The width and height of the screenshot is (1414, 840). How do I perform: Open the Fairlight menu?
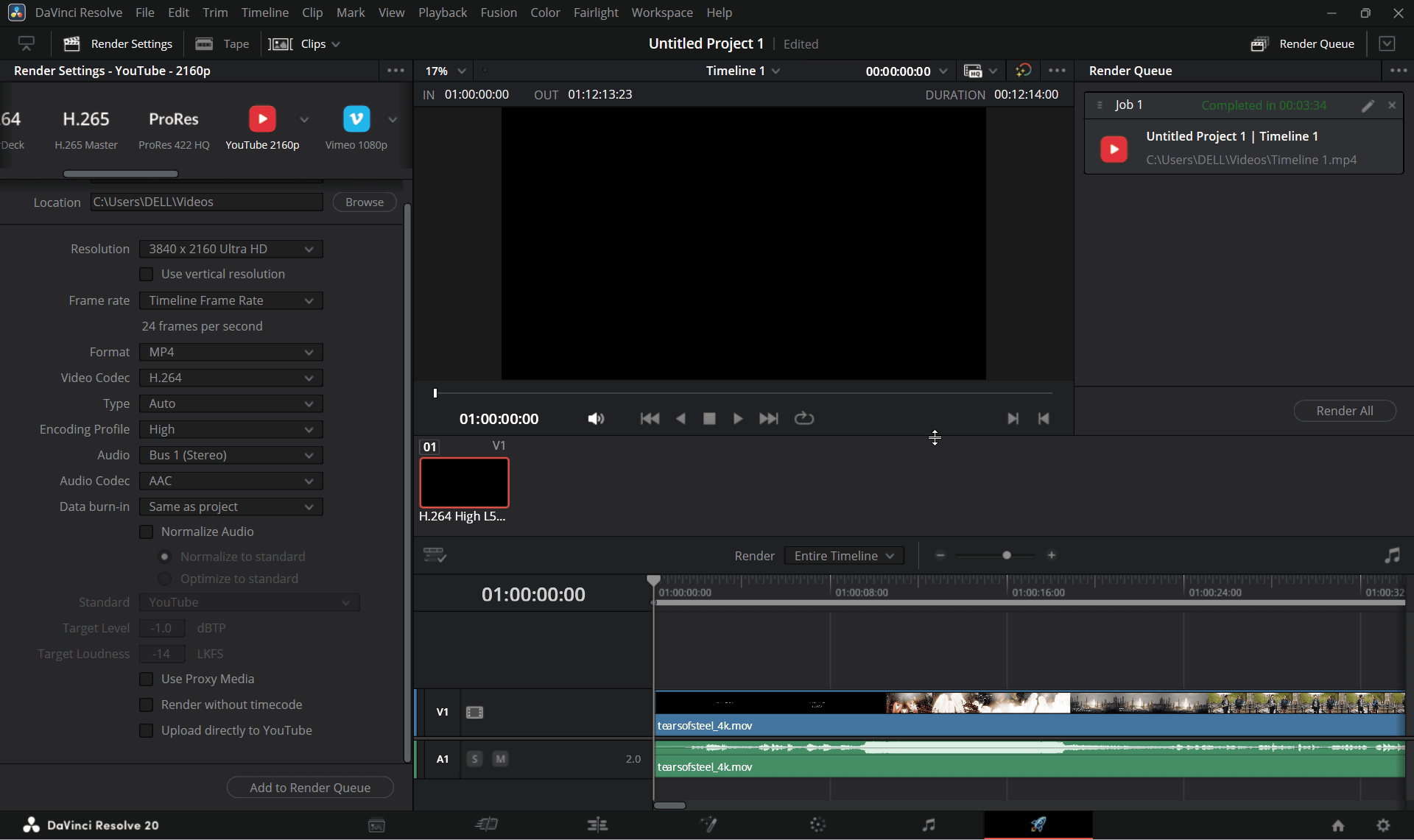click(596, 13)
